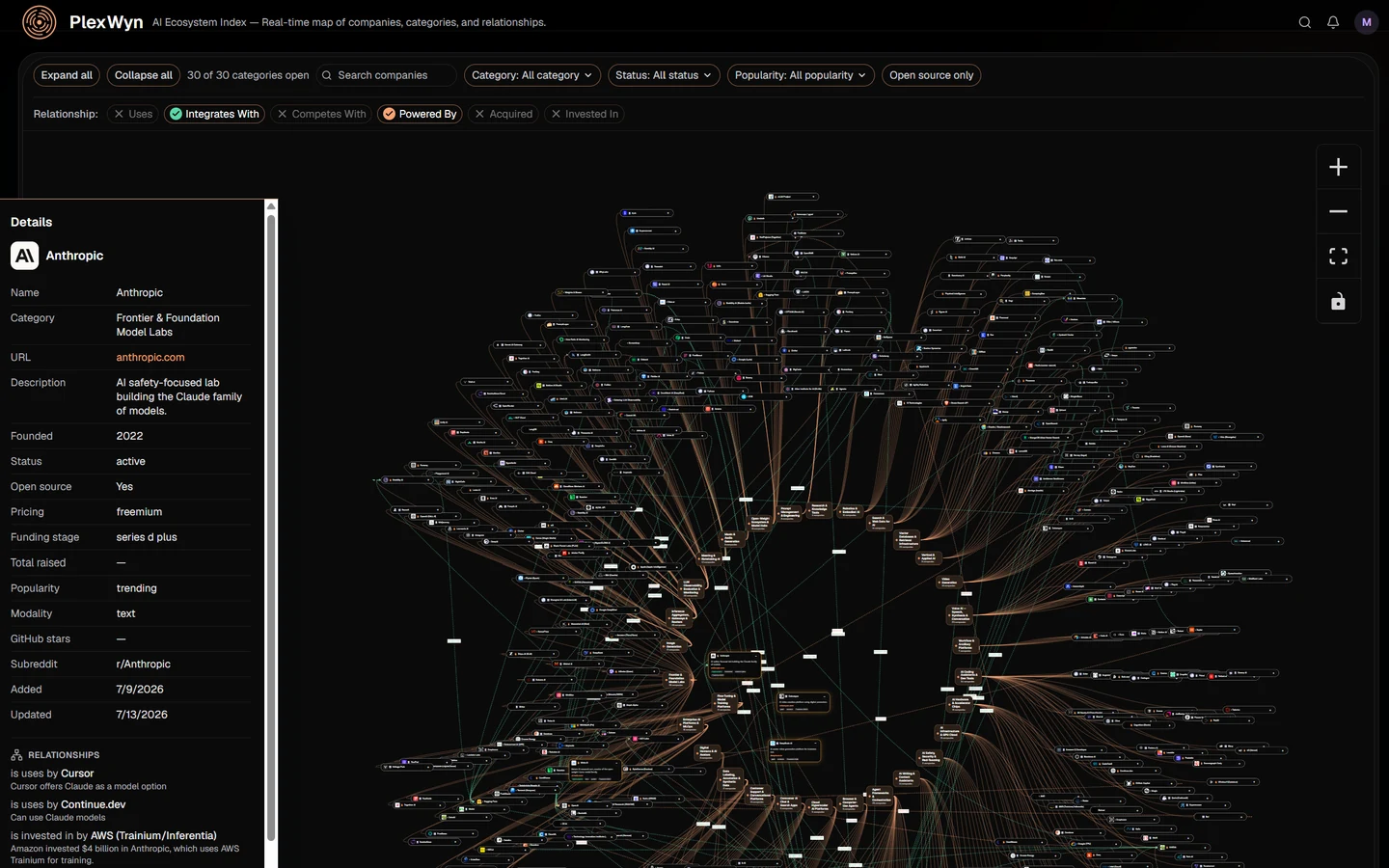Click the Details panel vertical scrollbar
The image size is (1389, 868).
pyautogui.click(x=271, y=529)
